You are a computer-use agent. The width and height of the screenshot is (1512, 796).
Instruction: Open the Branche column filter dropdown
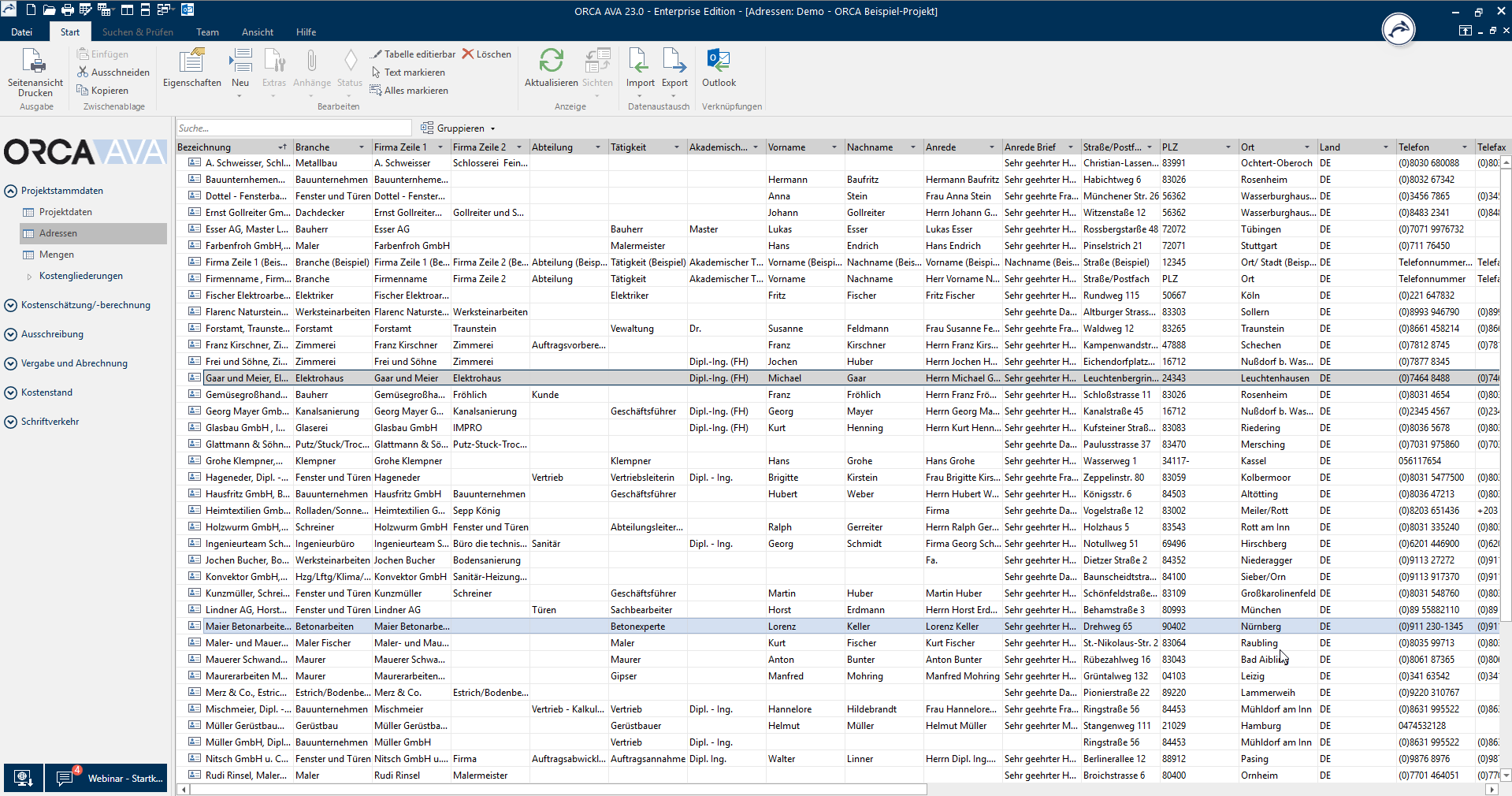362,147
